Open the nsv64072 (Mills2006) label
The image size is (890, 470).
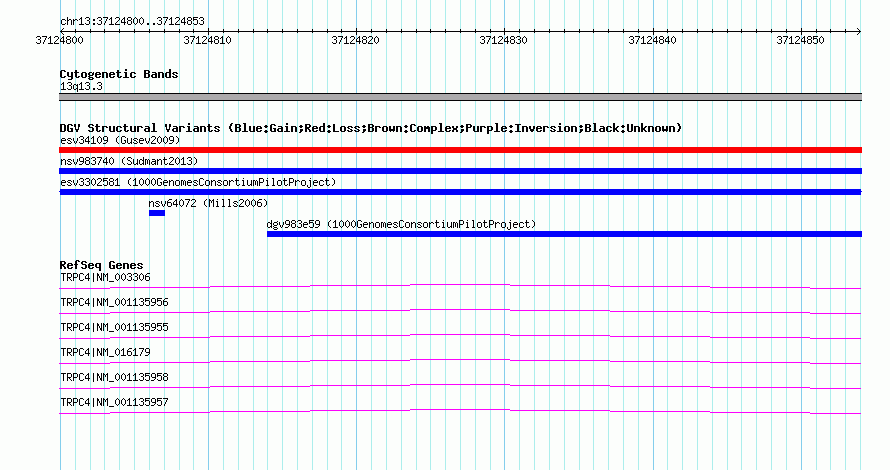pyautogui.click(x=208, y=203)
